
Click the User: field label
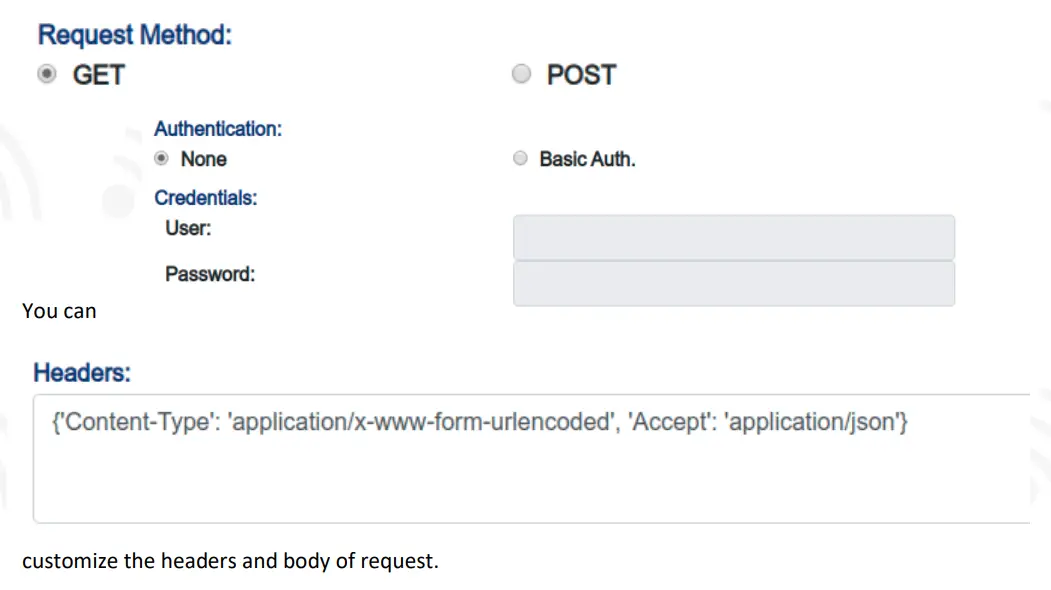tap(188, 228)
